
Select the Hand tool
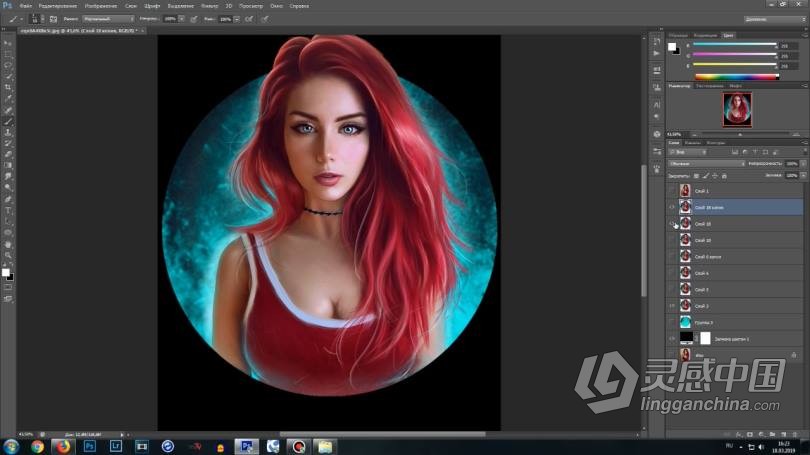pos(8,244)
